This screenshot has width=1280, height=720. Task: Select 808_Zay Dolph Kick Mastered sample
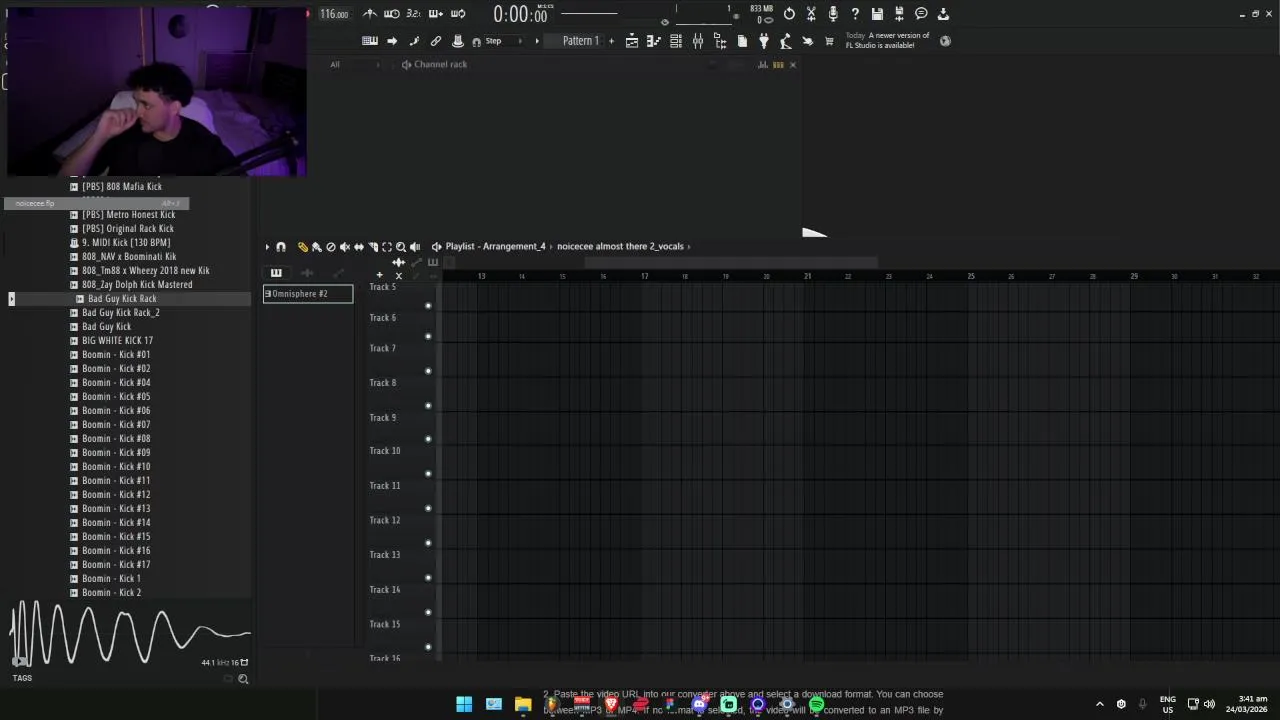point(137,285)
